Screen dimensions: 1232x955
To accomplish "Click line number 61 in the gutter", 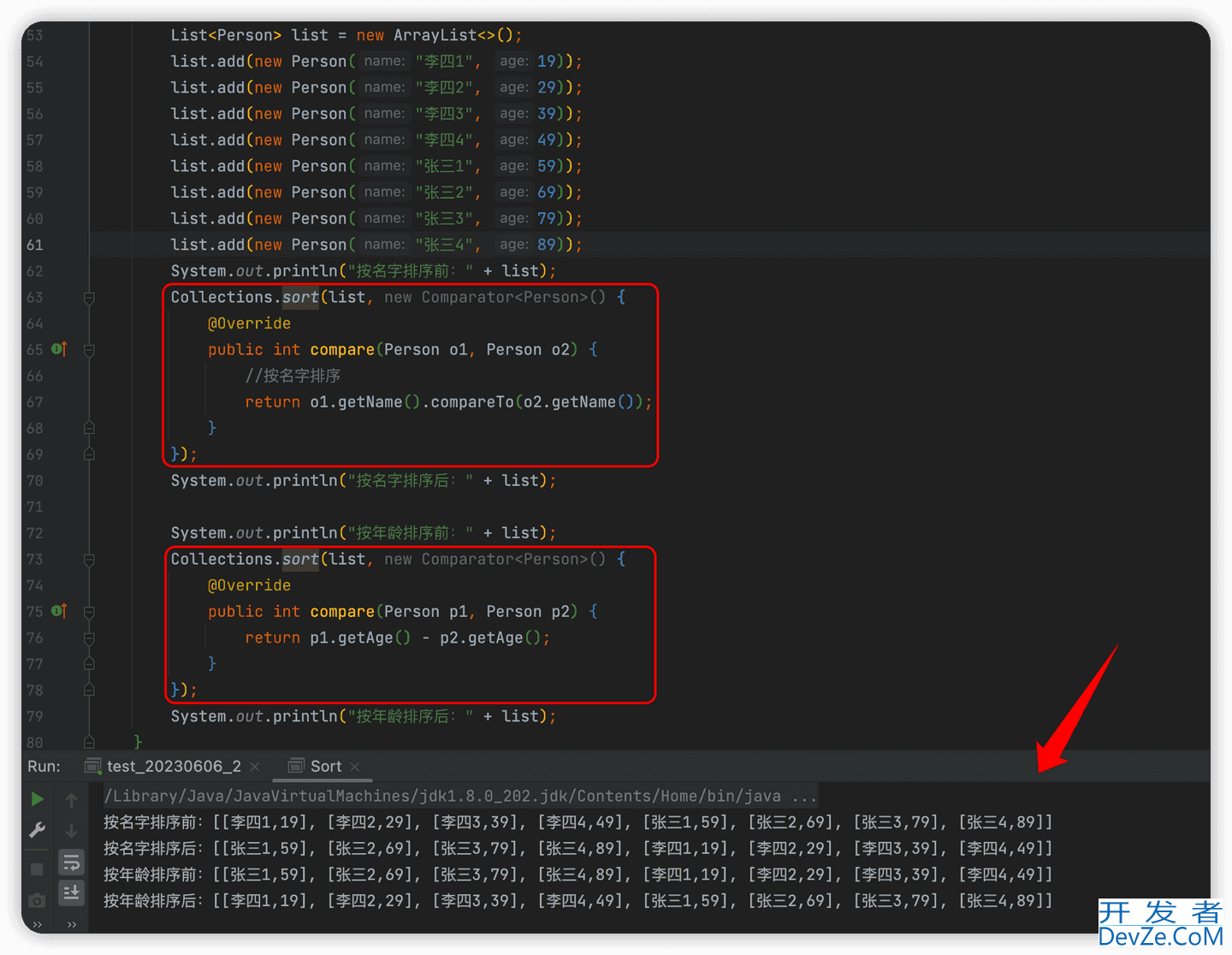I will pos(34,245).
